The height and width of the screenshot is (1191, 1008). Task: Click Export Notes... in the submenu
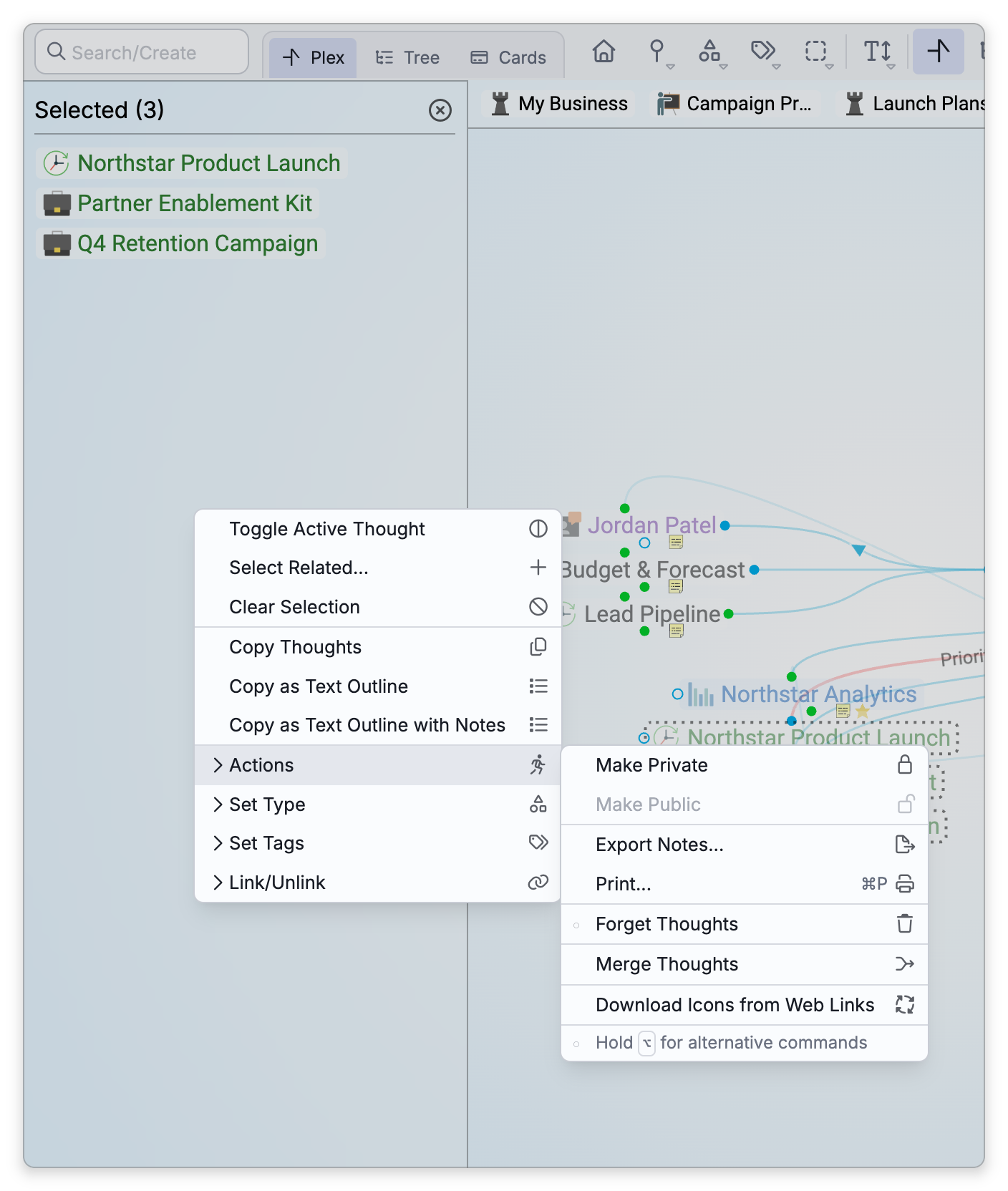[744, 845]
